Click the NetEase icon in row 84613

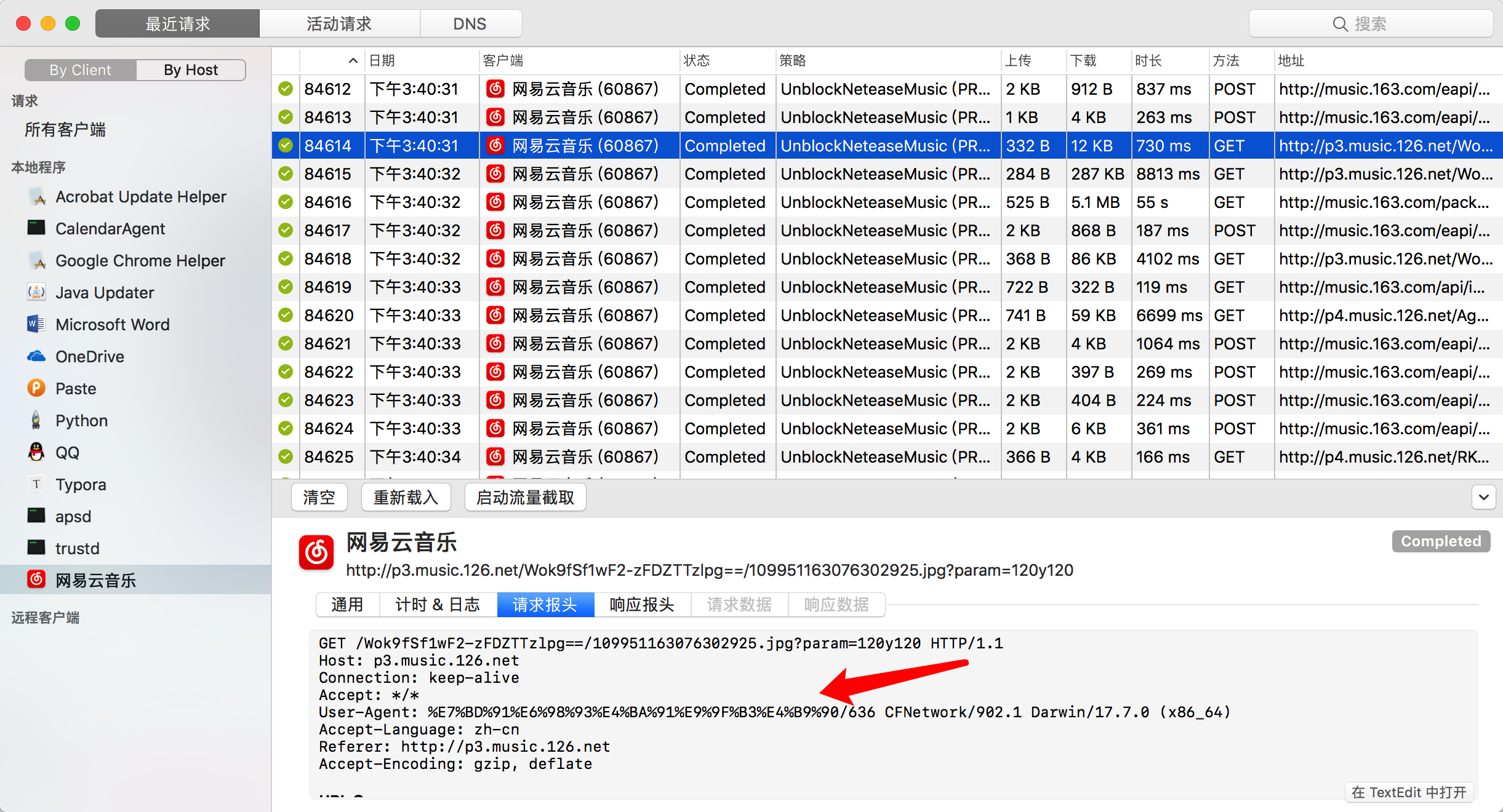[x=495, y=117]
